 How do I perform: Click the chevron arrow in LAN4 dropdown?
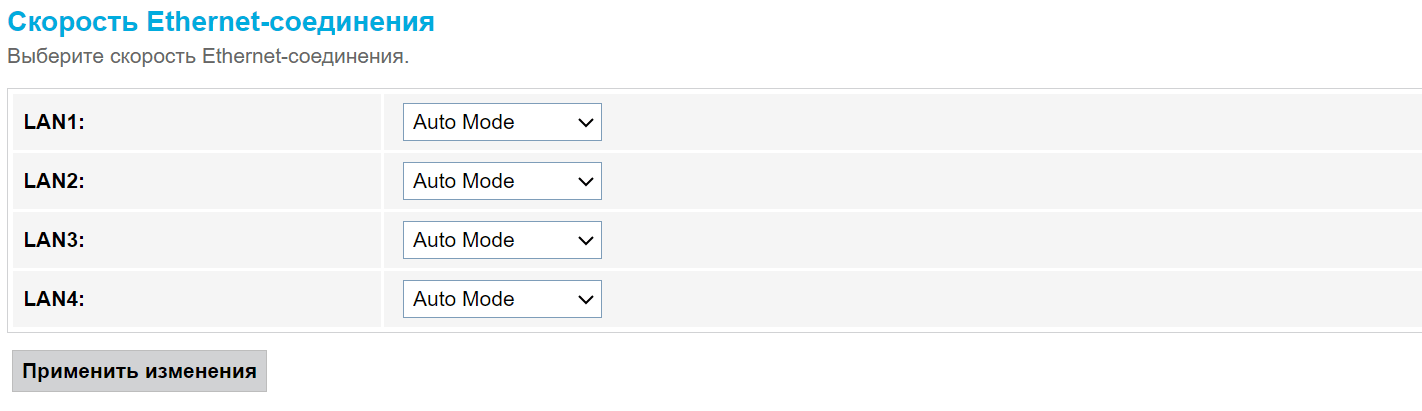[585, 300]
